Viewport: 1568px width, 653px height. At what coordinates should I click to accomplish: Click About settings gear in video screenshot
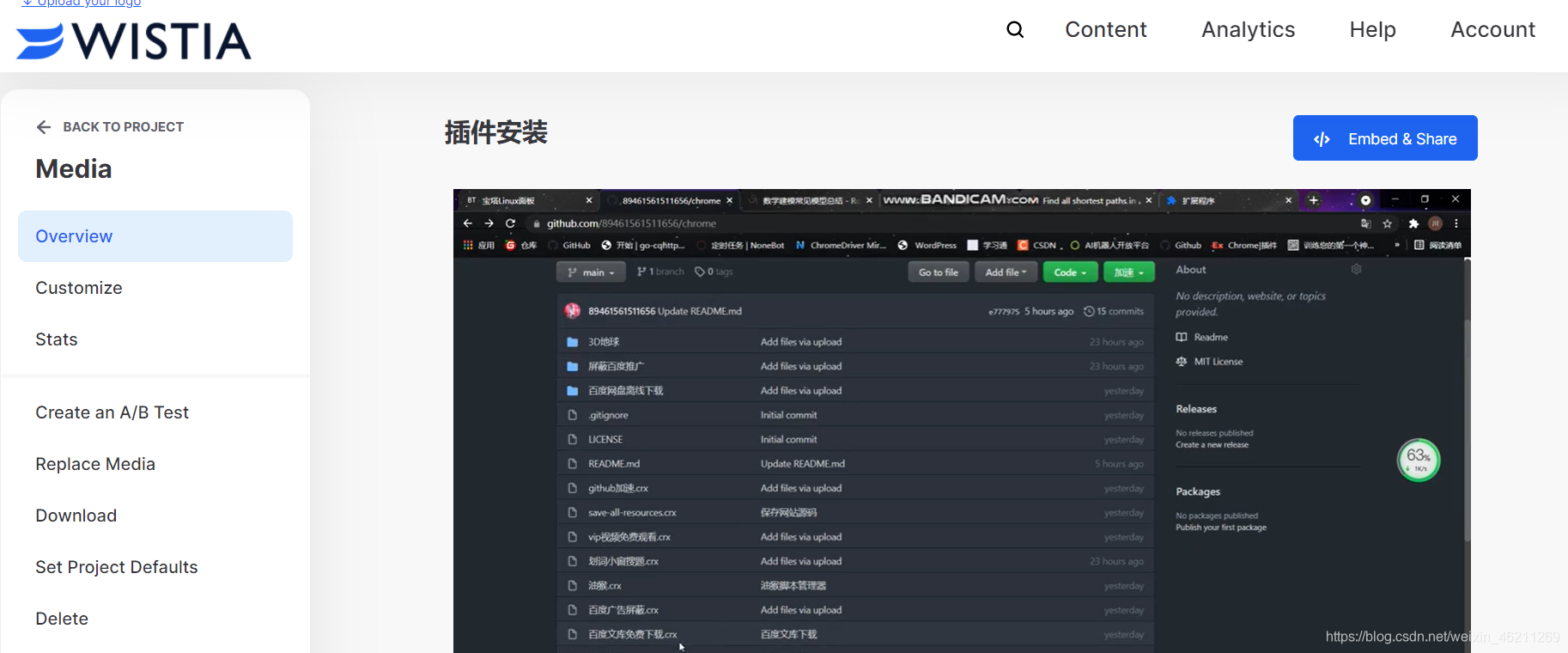pyautogui.click(x=1356, y=270)
